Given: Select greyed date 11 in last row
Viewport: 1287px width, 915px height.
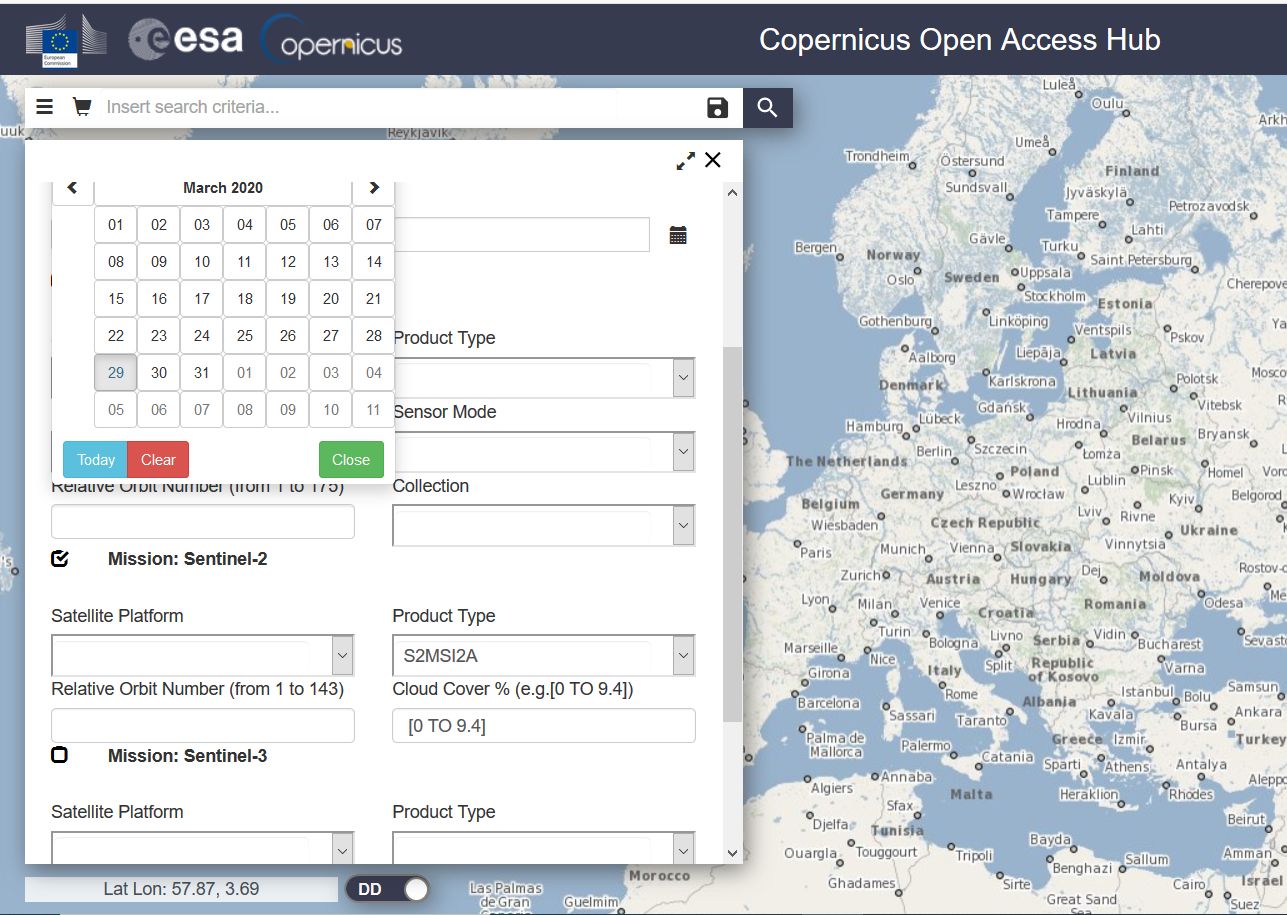Looking at the screenshot, I should coord(374,410).
